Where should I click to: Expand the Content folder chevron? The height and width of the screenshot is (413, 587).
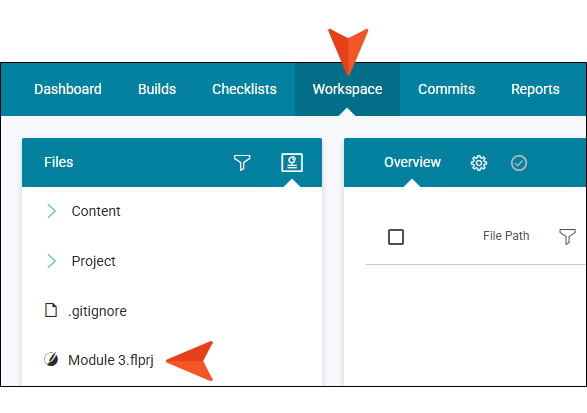click(x=51, y=211)
